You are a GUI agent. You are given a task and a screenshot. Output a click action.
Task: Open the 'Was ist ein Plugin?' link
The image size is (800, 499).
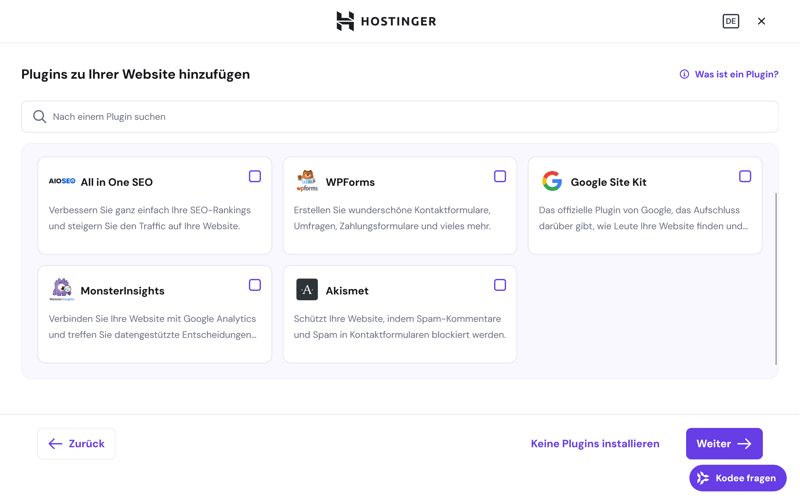[x=736, y=74]
